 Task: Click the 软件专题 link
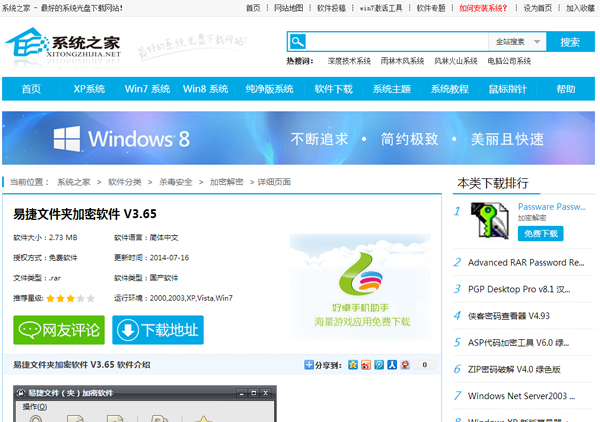pos(431,8)
